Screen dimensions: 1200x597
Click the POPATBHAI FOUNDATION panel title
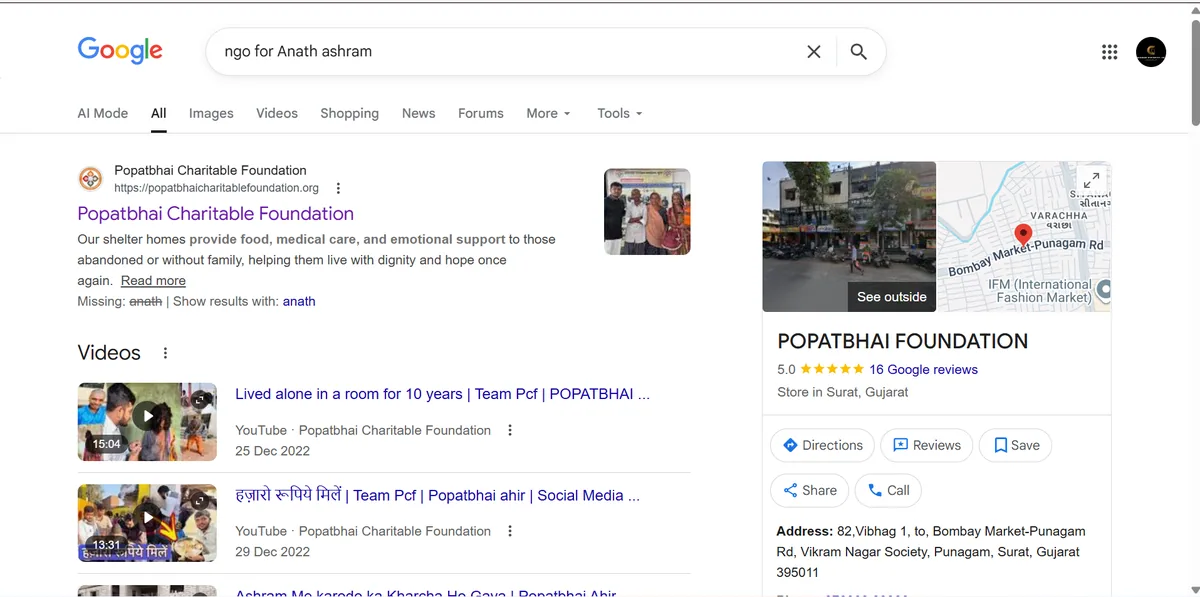pos(903,341)
